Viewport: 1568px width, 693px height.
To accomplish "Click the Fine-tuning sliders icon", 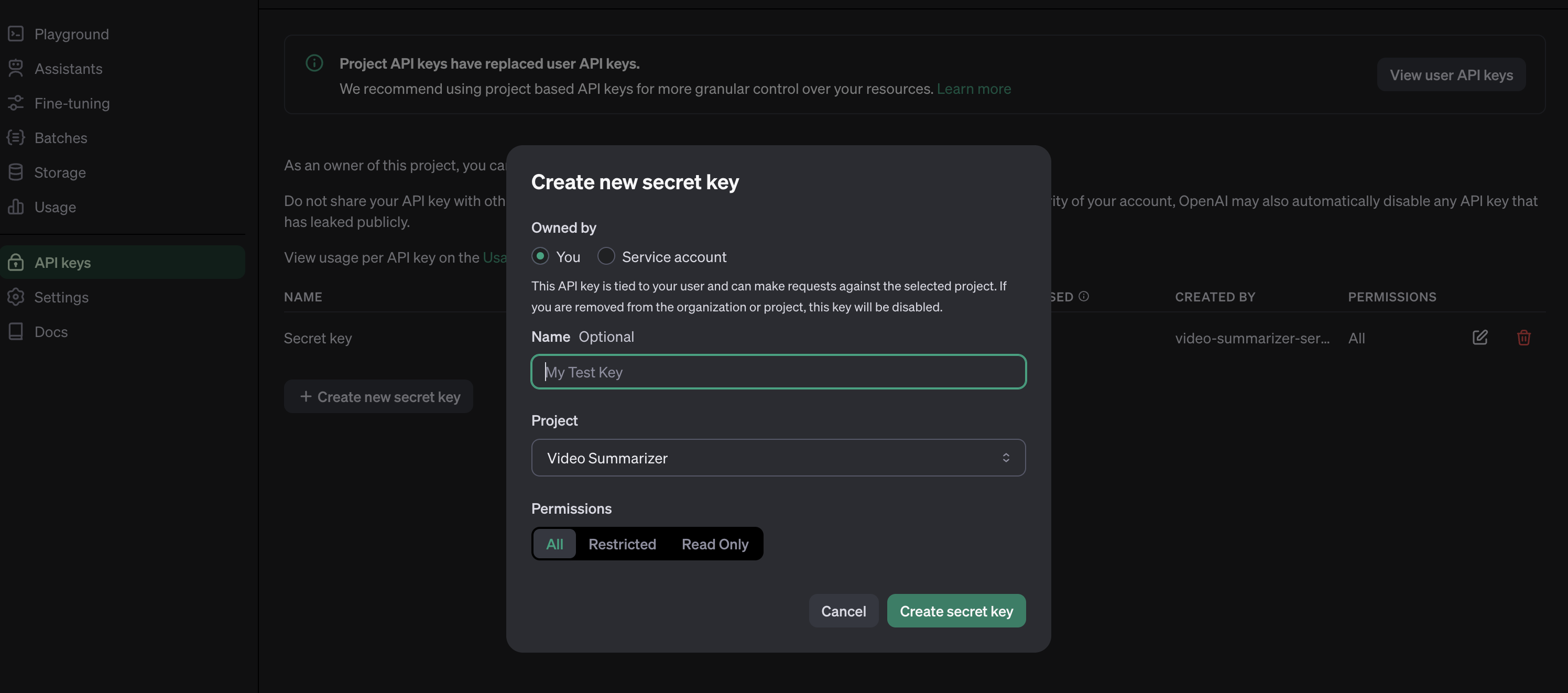I will [x=16, y=103].
